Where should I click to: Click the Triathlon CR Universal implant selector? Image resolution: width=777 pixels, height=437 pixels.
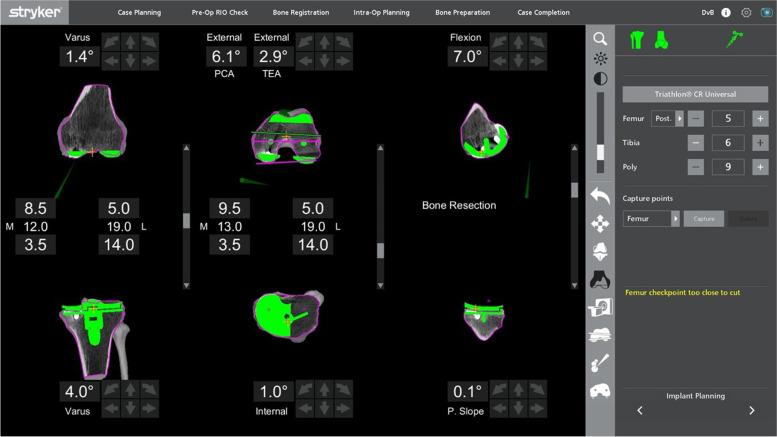[x=695, y=94]
